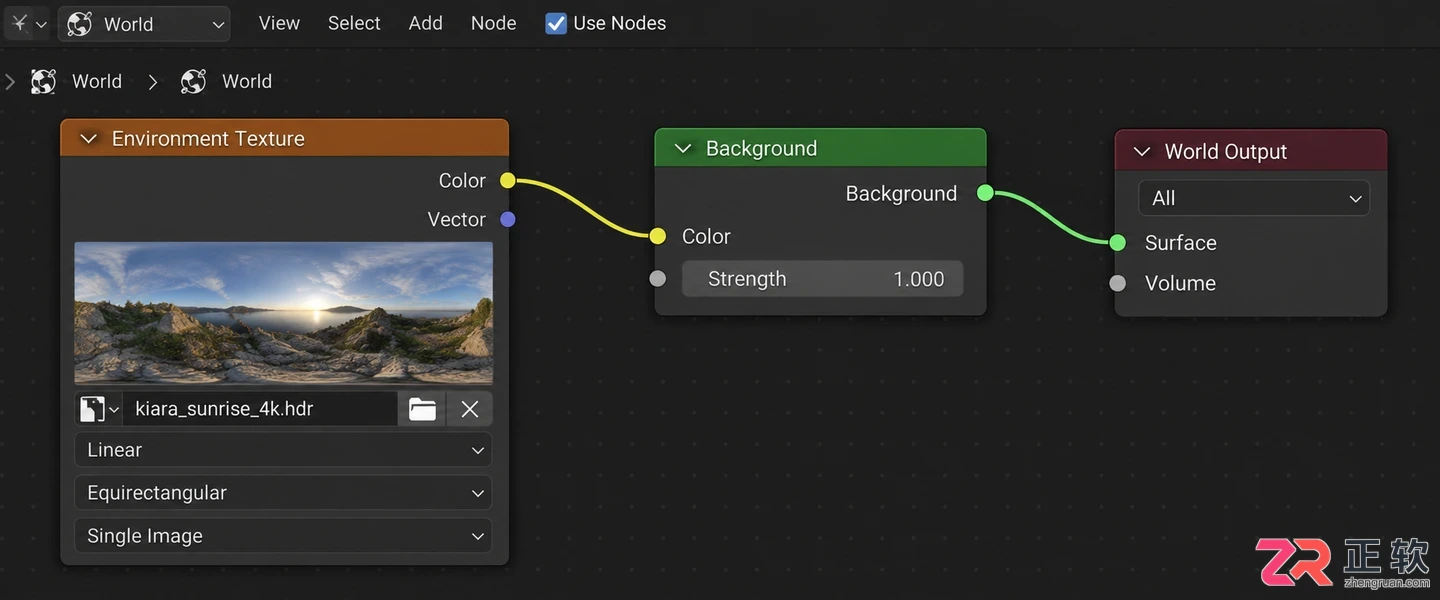Open the editor type selector icon

27,23
